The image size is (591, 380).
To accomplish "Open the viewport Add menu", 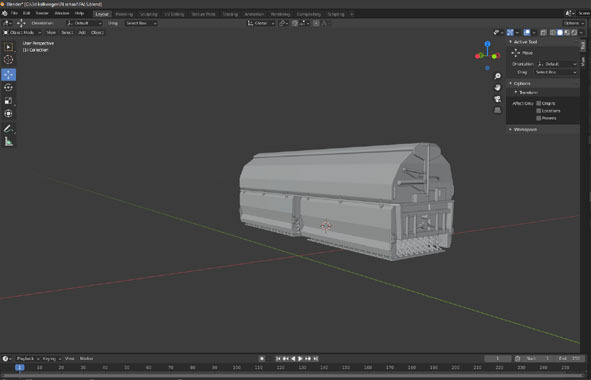I will 82,33.
